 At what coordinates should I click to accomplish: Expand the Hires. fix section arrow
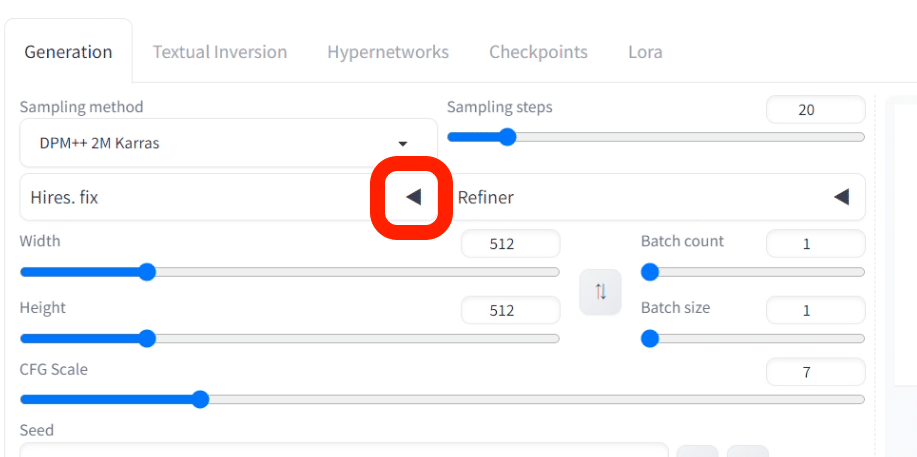pyautogui.click(x=413, y=197)
